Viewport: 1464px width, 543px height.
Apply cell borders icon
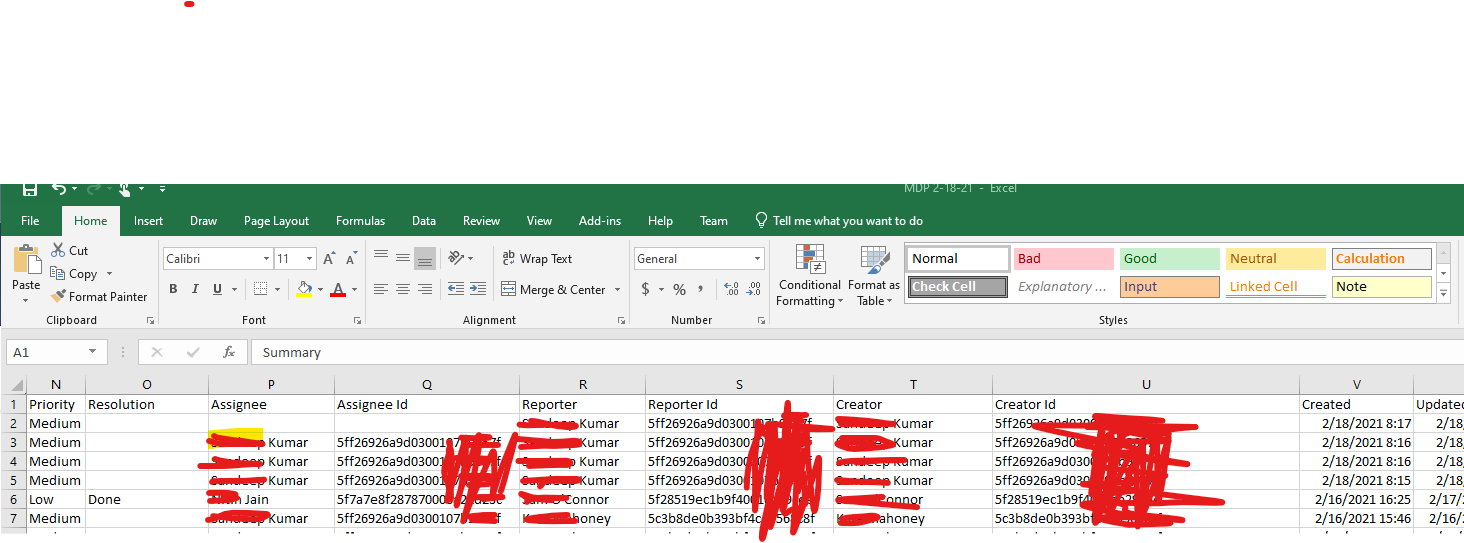click(260, 289)
